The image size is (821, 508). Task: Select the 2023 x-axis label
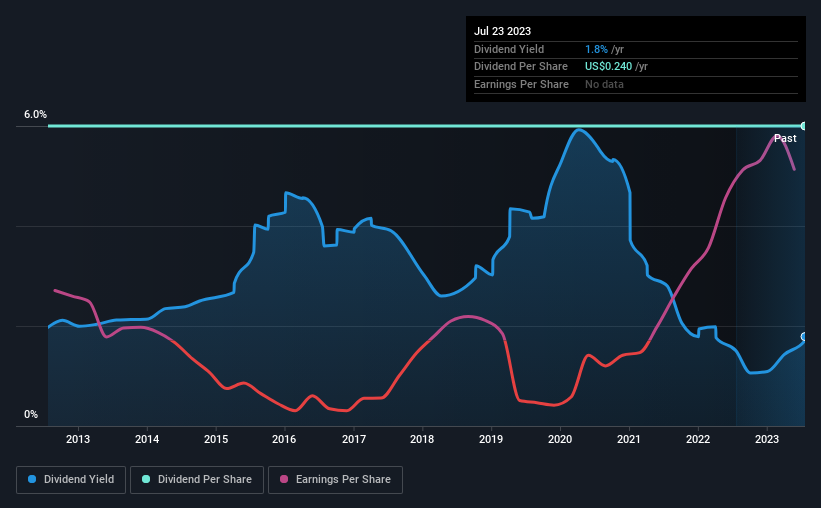point(767,439)
